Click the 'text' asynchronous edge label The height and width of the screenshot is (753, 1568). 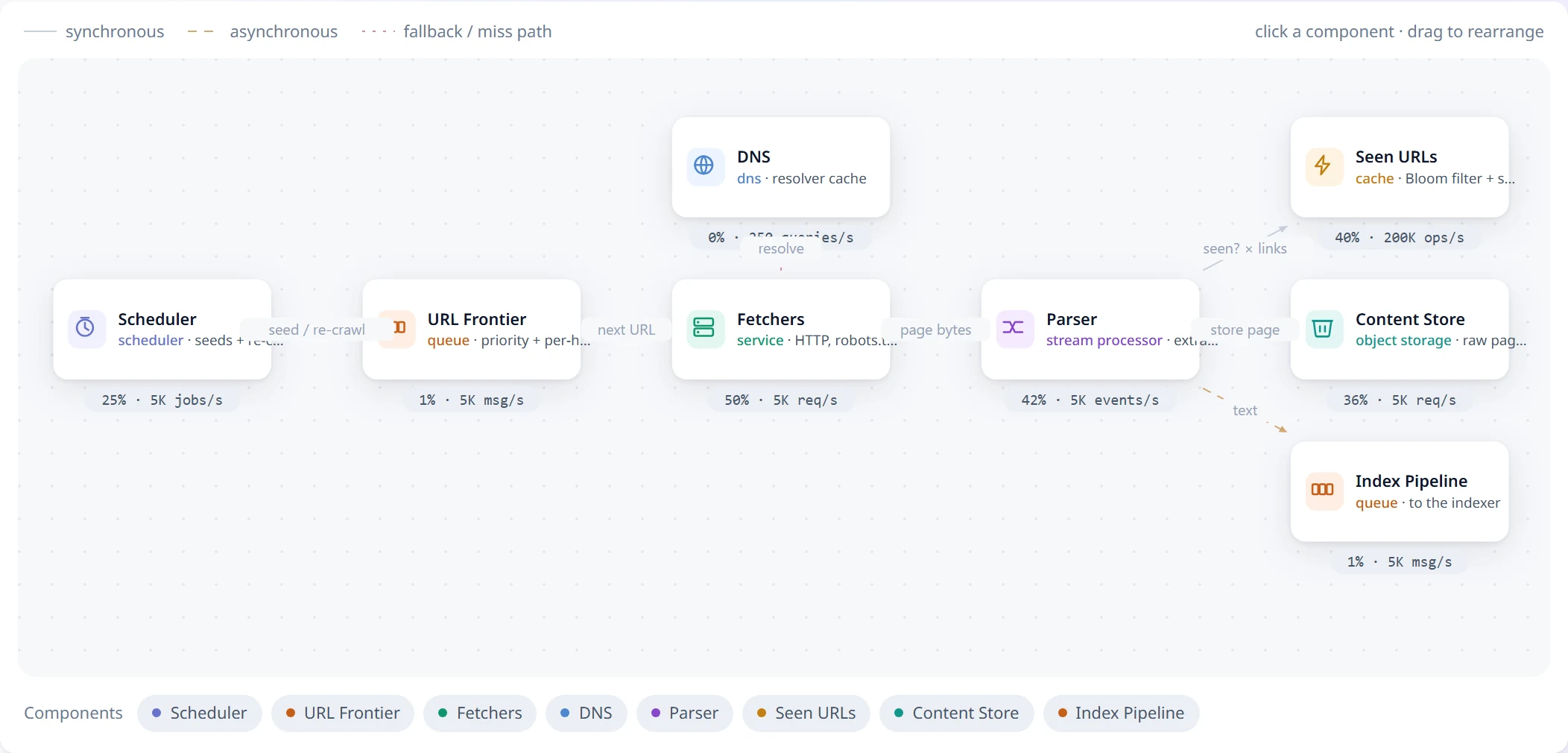[x=1245, y=410]
